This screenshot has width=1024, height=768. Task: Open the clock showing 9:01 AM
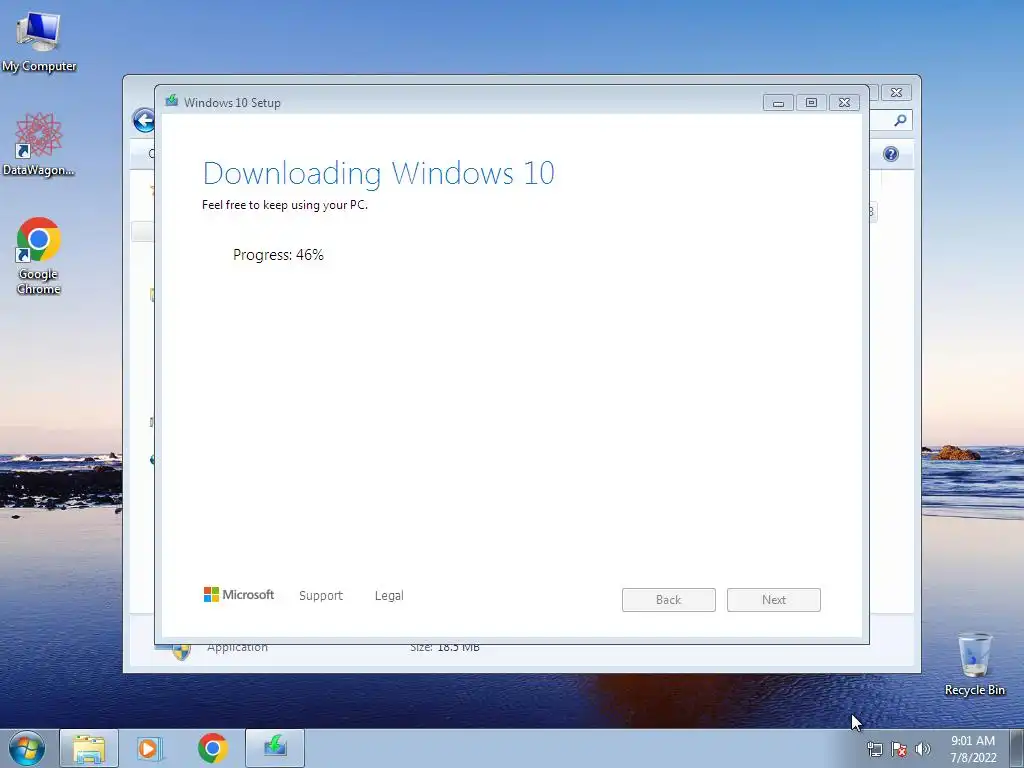coord(973,749)
